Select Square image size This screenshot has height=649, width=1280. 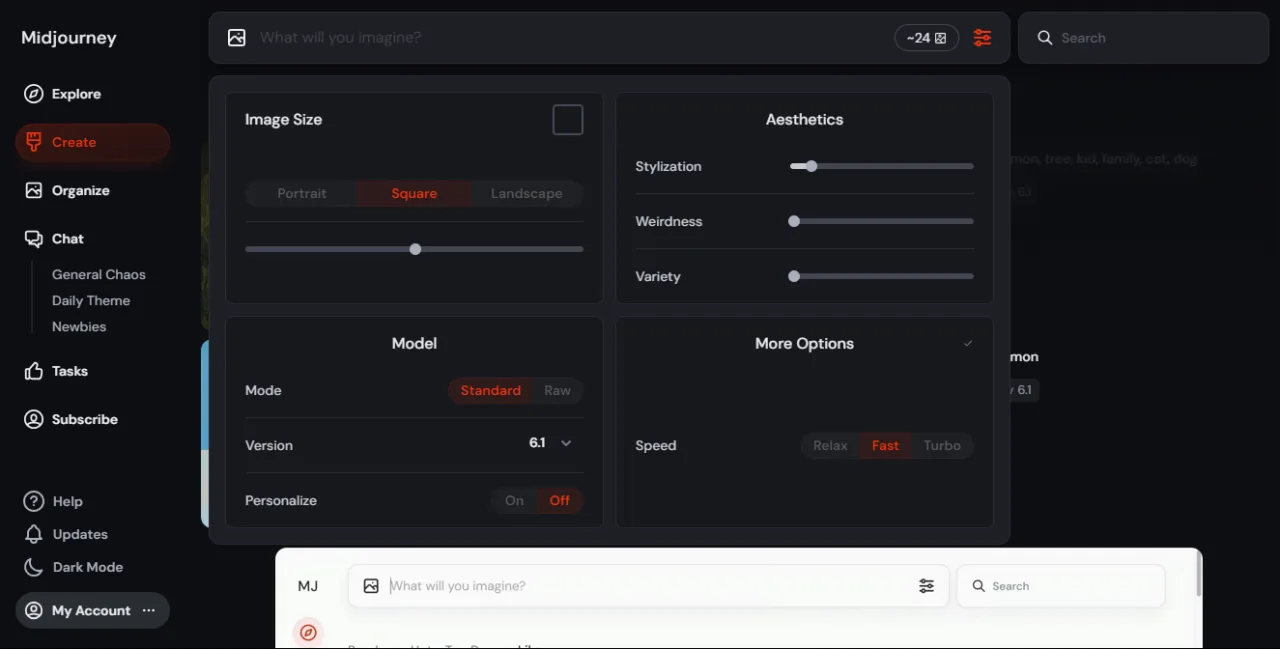pos(414,193)
